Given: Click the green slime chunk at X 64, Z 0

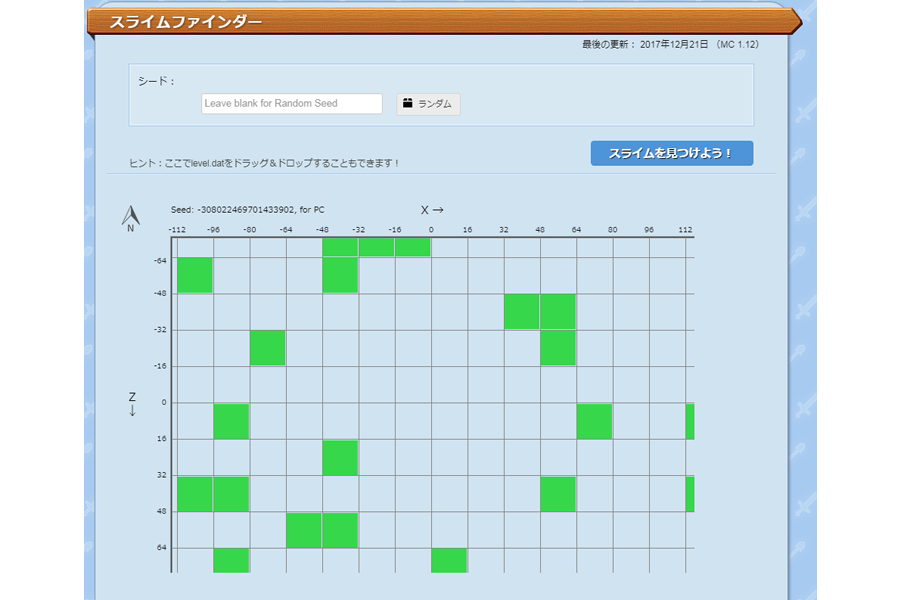Looking at the screenshot, I should click(x=595, y=421).
